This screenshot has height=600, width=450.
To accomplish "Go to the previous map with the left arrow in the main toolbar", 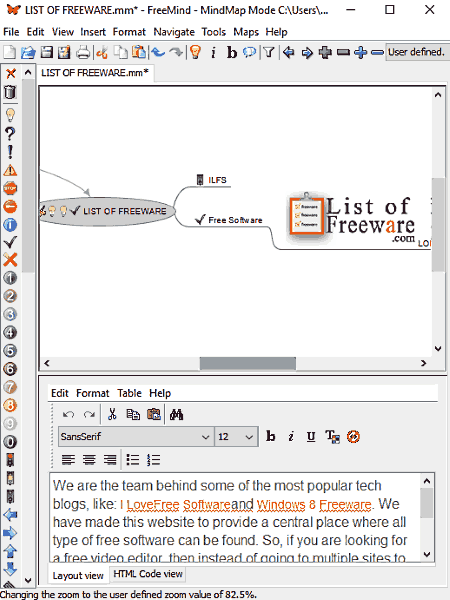I will point(289,52).
